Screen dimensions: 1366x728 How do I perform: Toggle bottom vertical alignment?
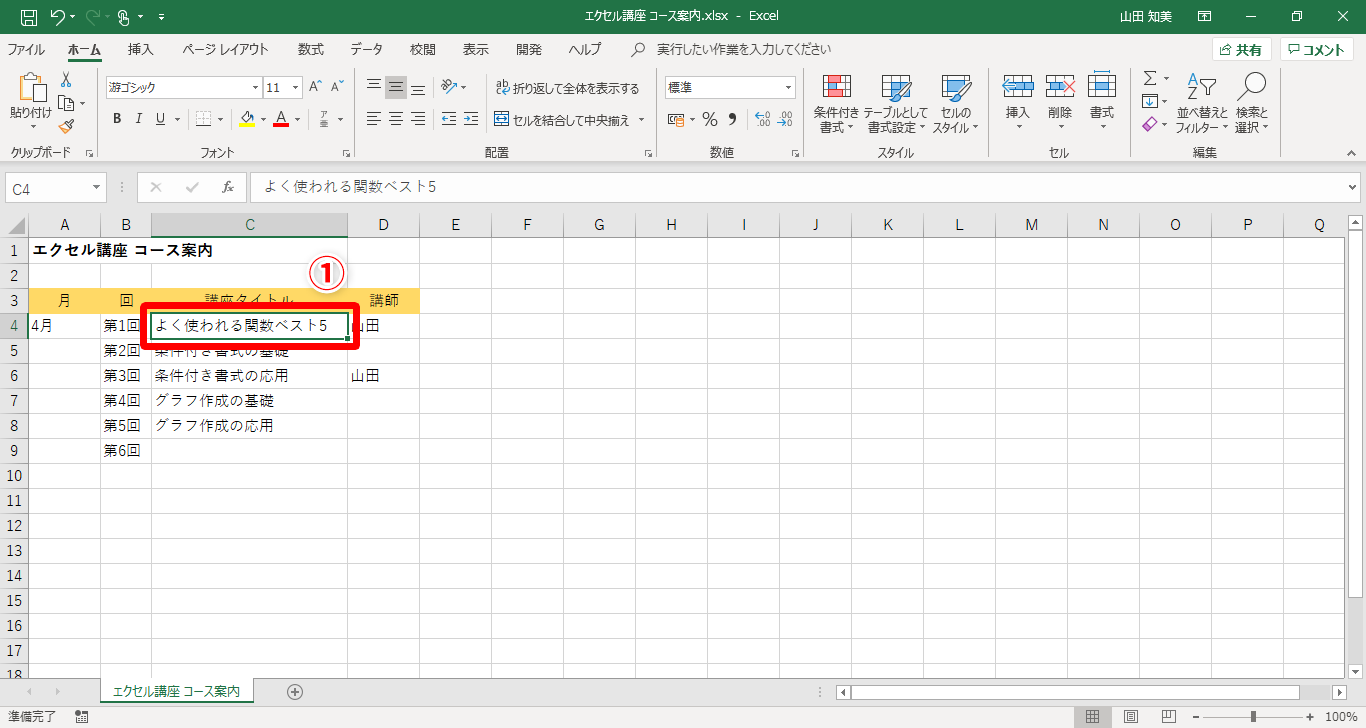[x=418, y=87]
